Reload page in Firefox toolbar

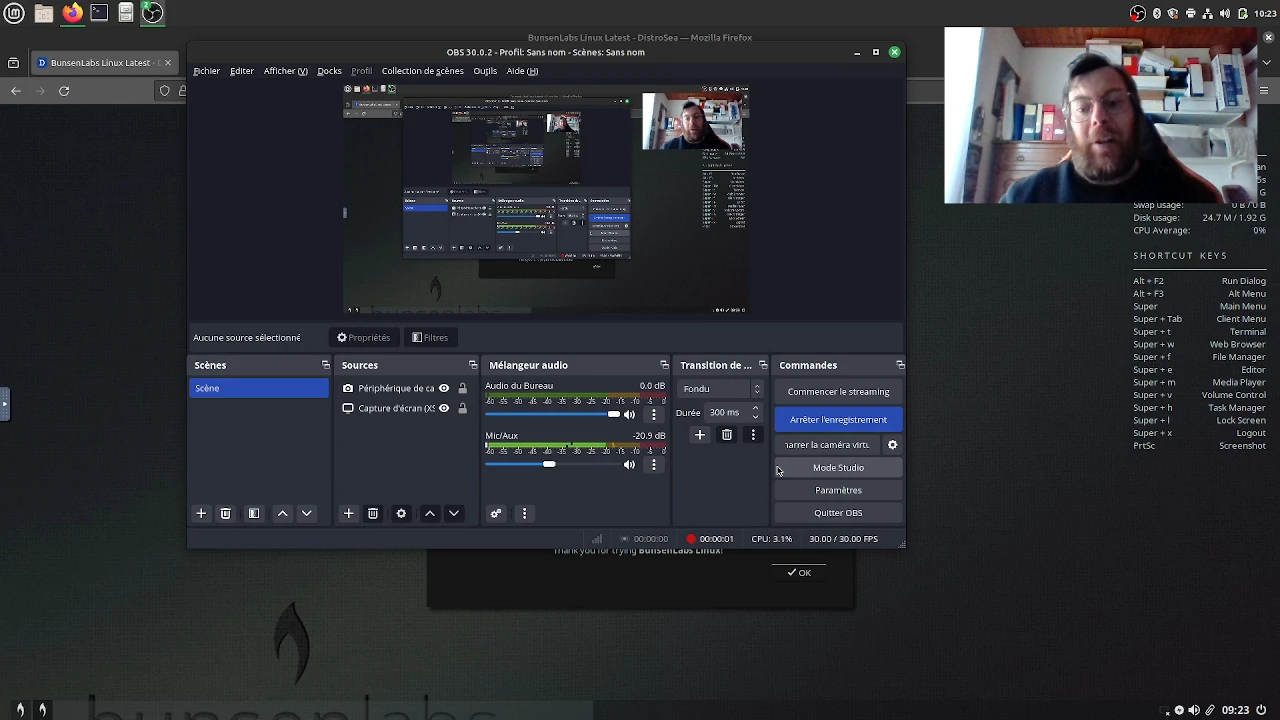tap(64, 91)
